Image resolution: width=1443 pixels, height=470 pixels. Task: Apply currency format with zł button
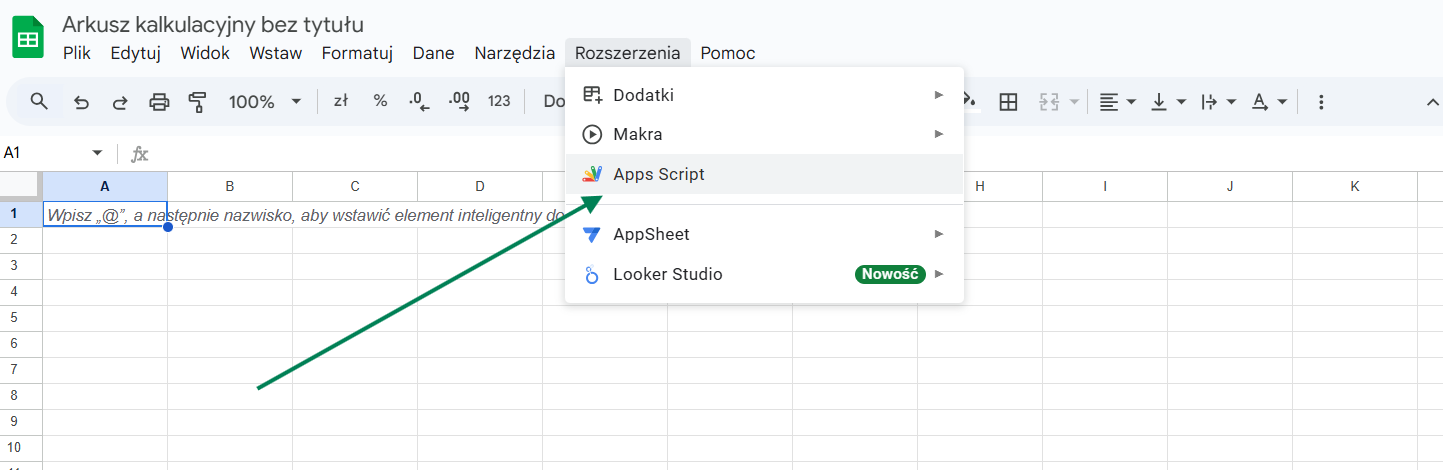pyautogui.click(x=340, y=101)
